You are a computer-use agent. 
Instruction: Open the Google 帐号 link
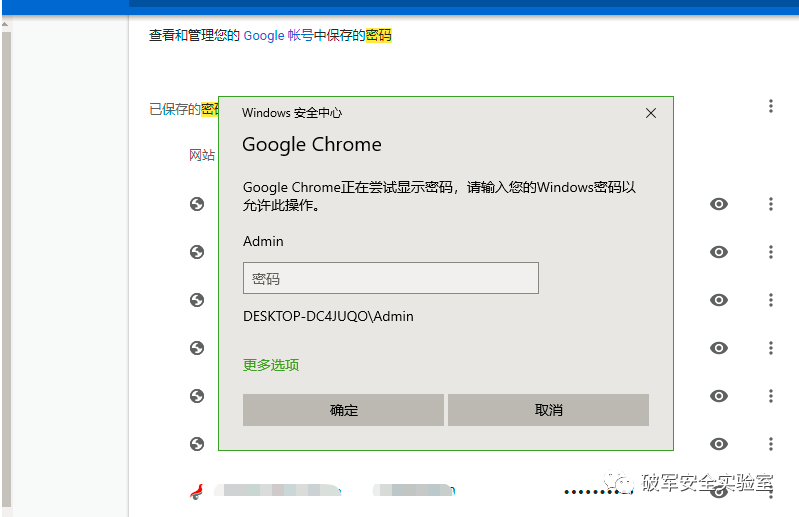tap(278, 35)
